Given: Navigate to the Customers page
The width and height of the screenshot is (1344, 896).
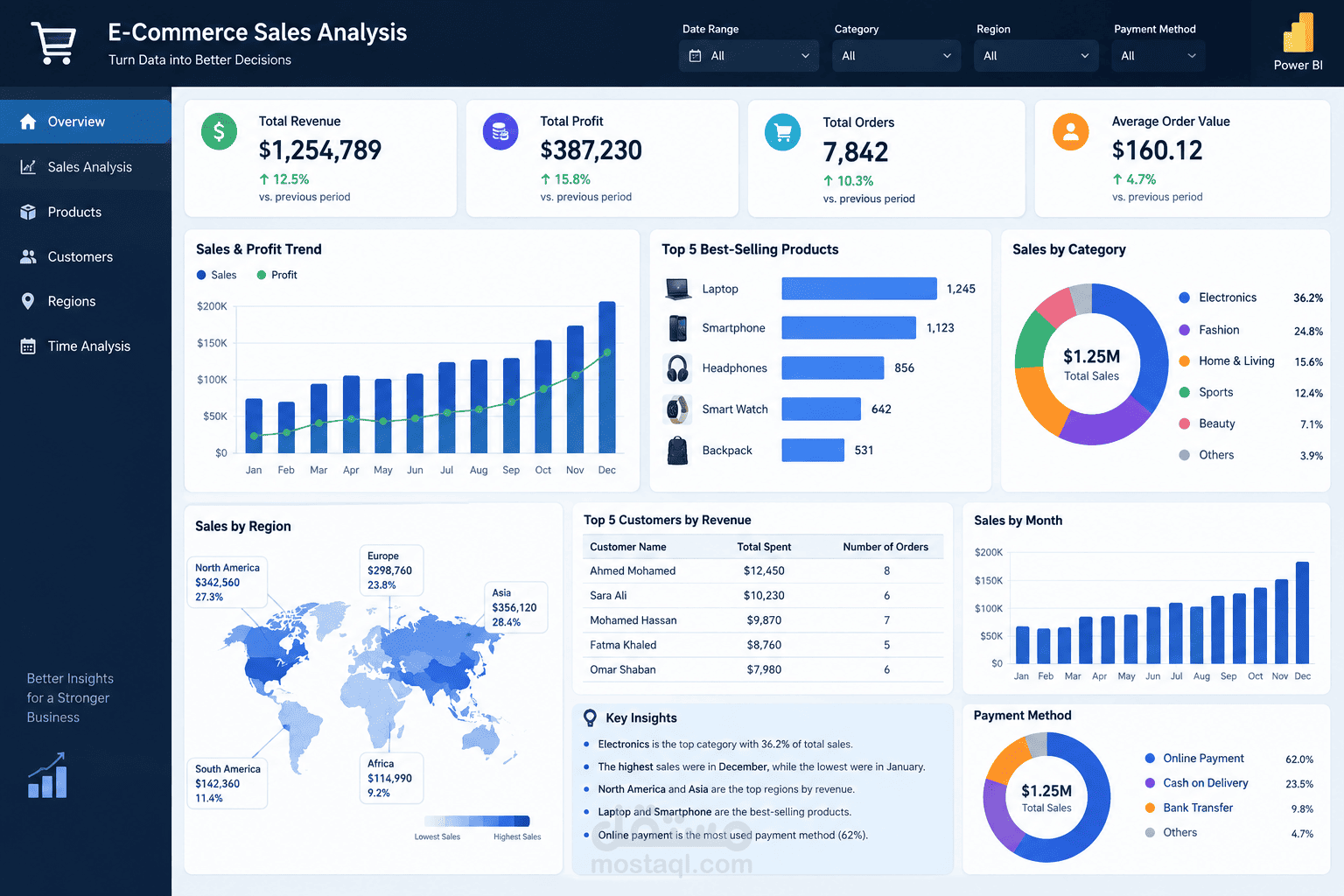Looking at the screenshot, I should 86,256.
